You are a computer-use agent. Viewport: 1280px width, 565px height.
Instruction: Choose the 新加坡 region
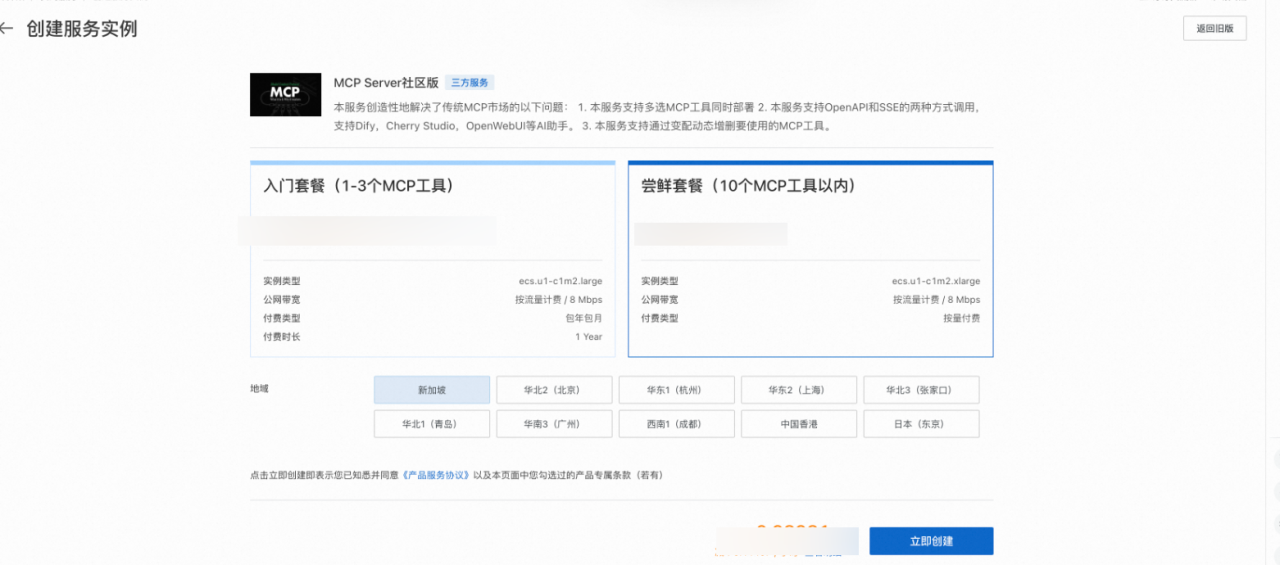[x=432, y=390]
